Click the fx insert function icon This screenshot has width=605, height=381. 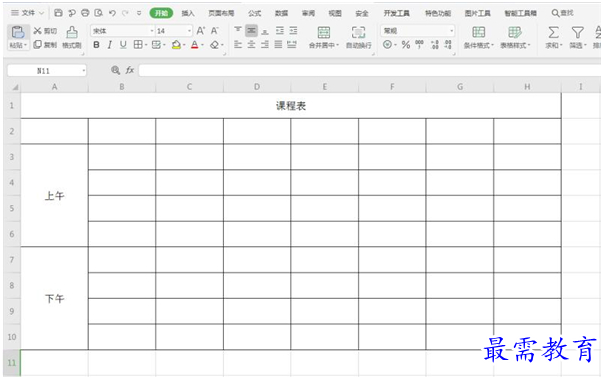coord(130,70)
